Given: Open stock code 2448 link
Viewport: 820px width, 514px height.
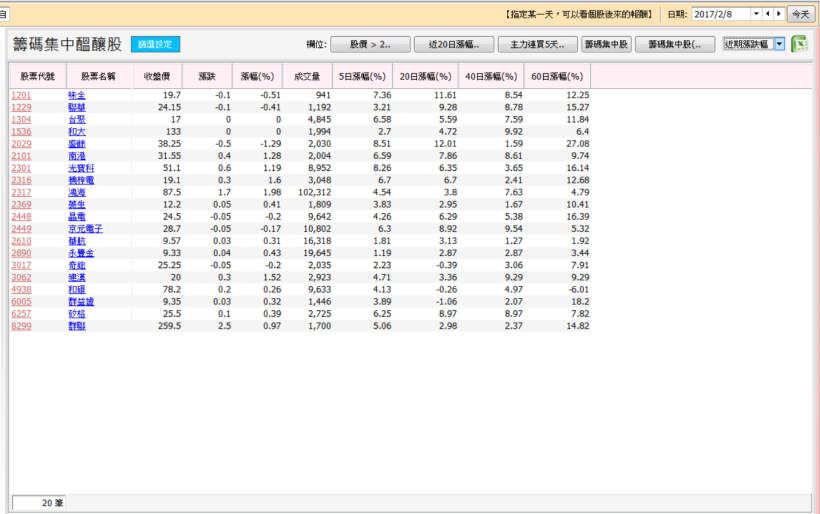Looking at the screenshot, I should [21, 216].
